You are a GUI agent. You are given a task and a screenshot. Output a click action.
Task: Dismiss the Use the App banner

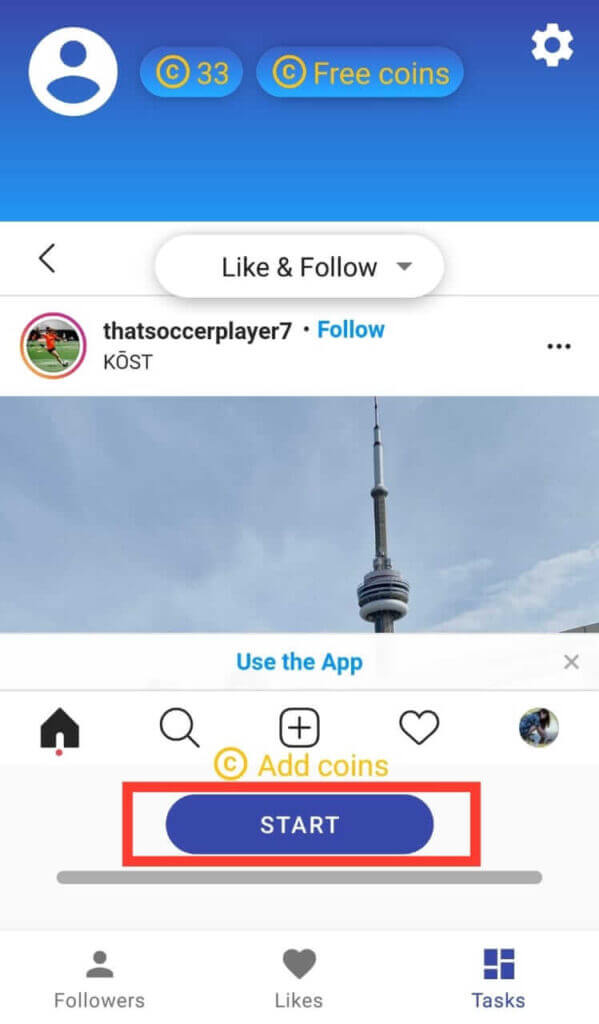coord(572,662)
